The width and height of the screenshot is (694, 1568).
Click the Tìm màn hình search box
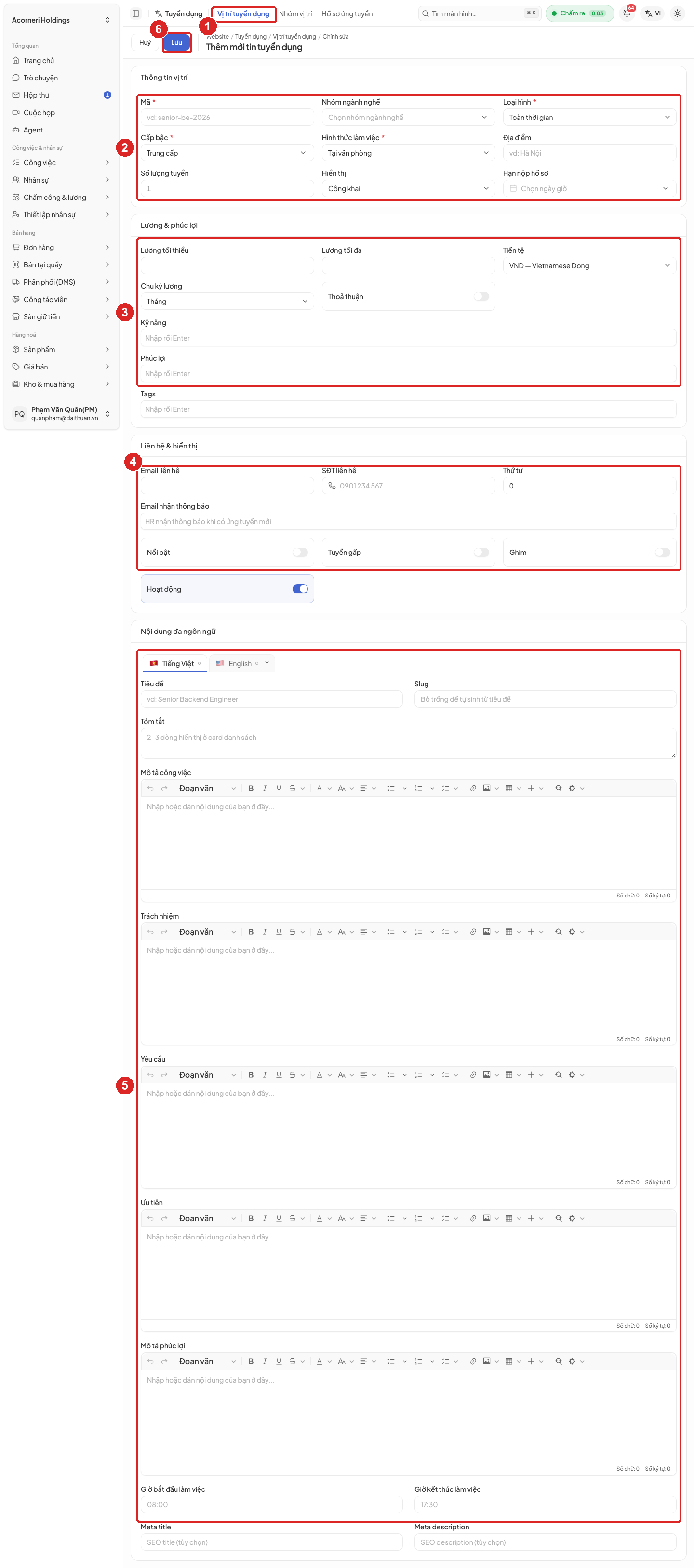coord(479,13)
